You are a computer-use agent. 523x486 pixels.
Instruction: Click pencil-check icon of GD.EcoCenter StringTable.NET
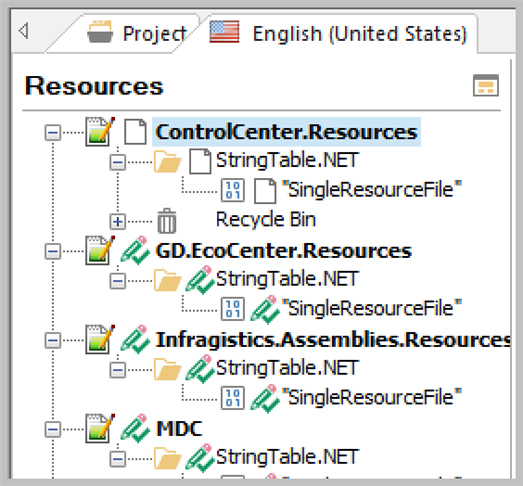[200, 280]
